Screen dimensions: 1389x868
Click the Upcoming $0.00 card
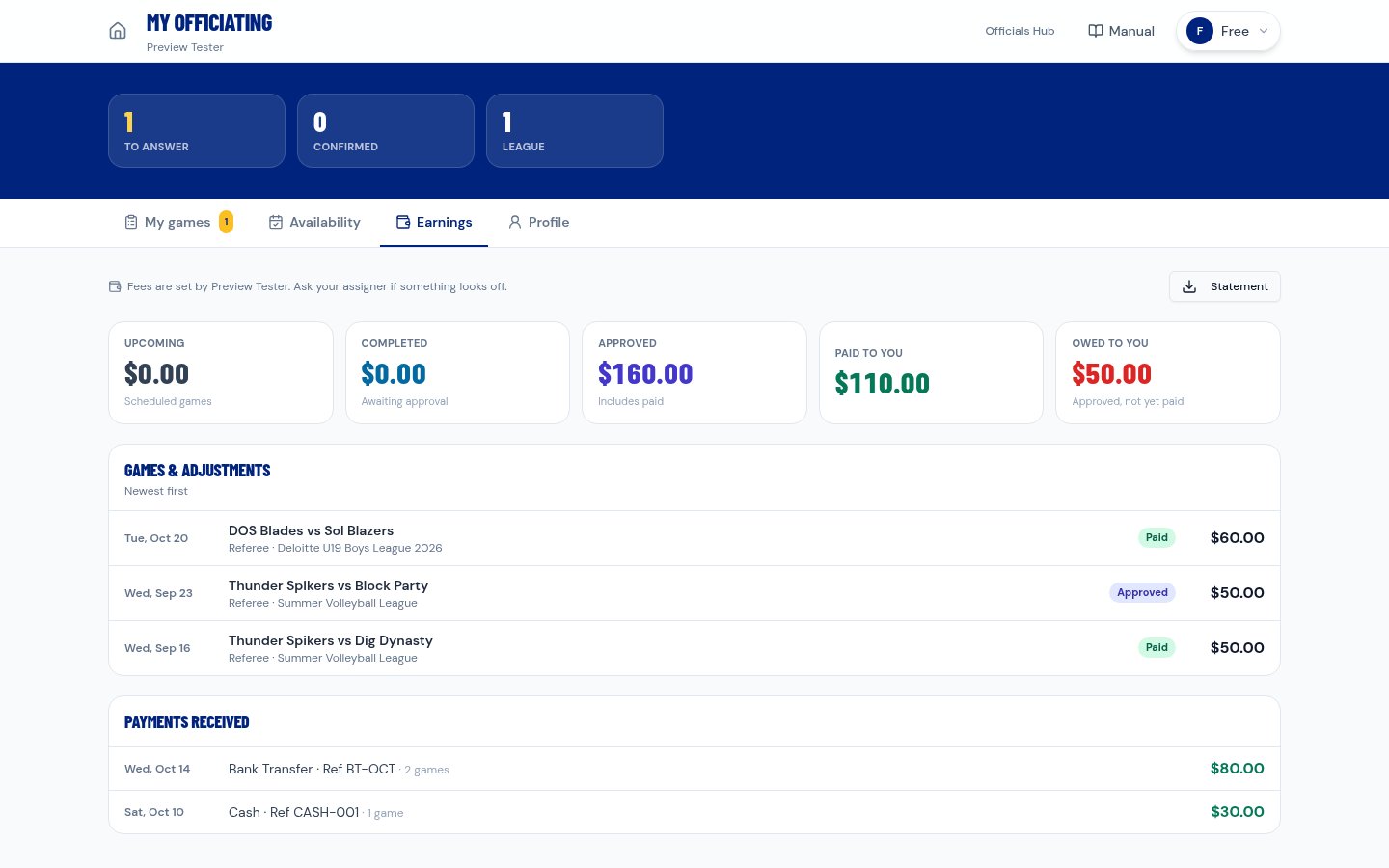pos(221,372)
